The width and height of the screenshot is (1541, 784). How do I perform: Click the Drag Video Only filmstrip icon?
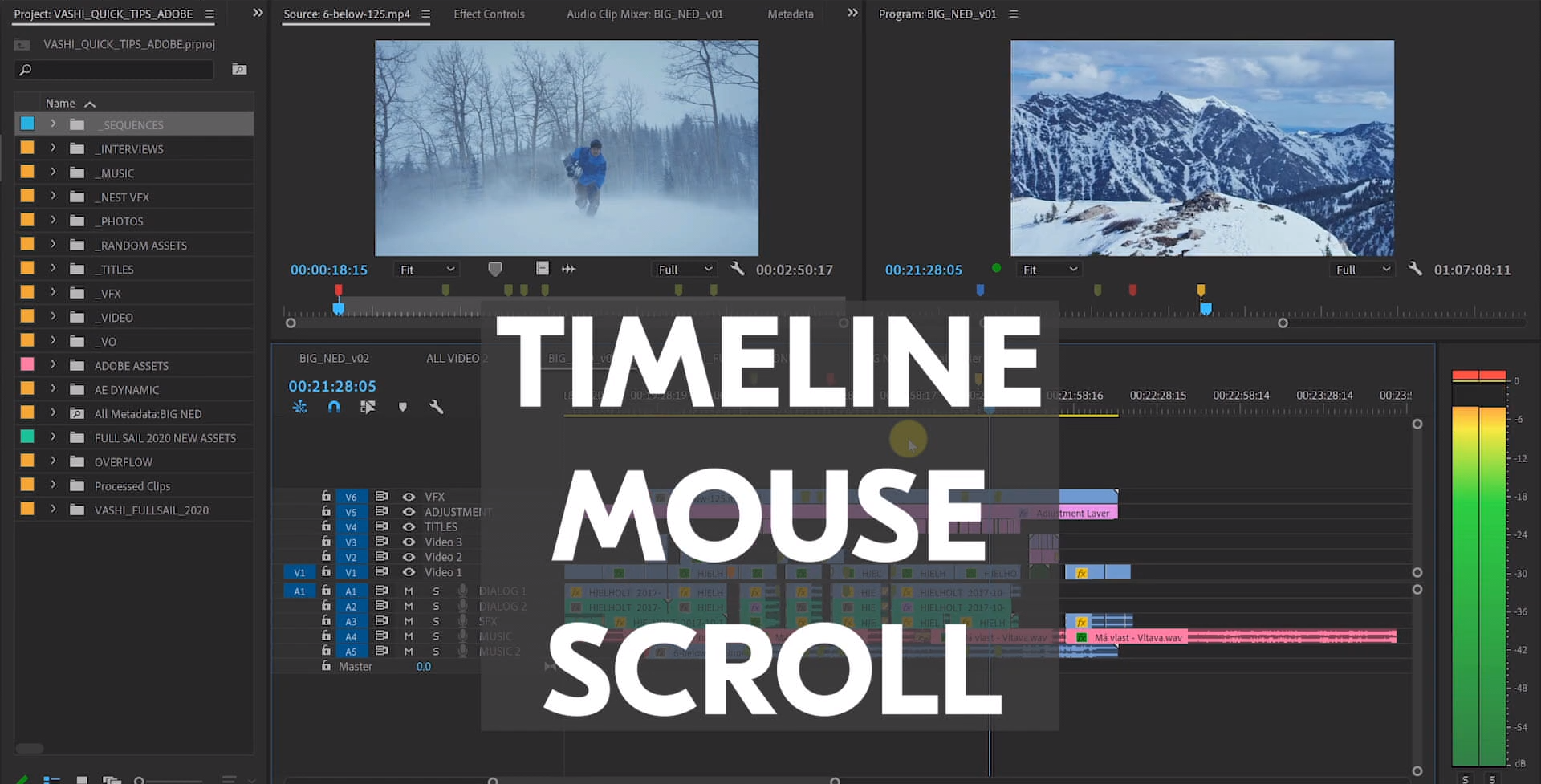(x=543, y=269)
